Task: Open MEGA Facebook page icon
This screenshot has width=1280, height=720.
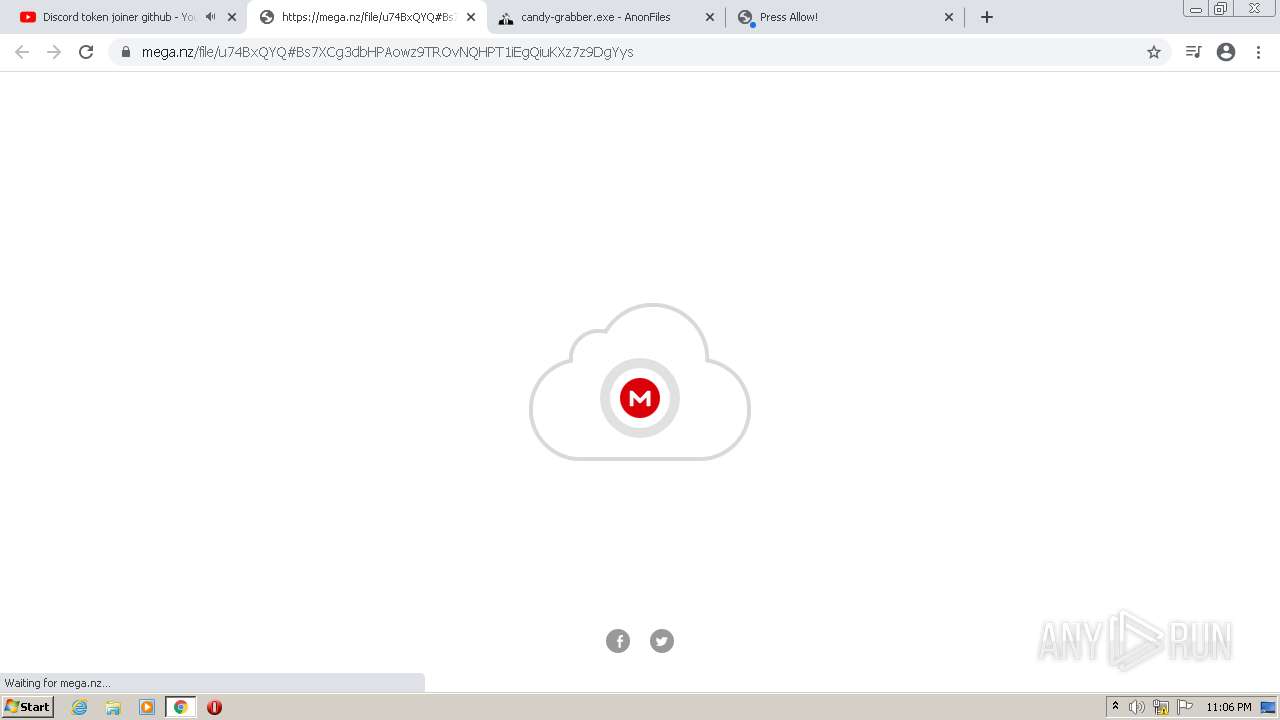Action: (x=618, y=641)
